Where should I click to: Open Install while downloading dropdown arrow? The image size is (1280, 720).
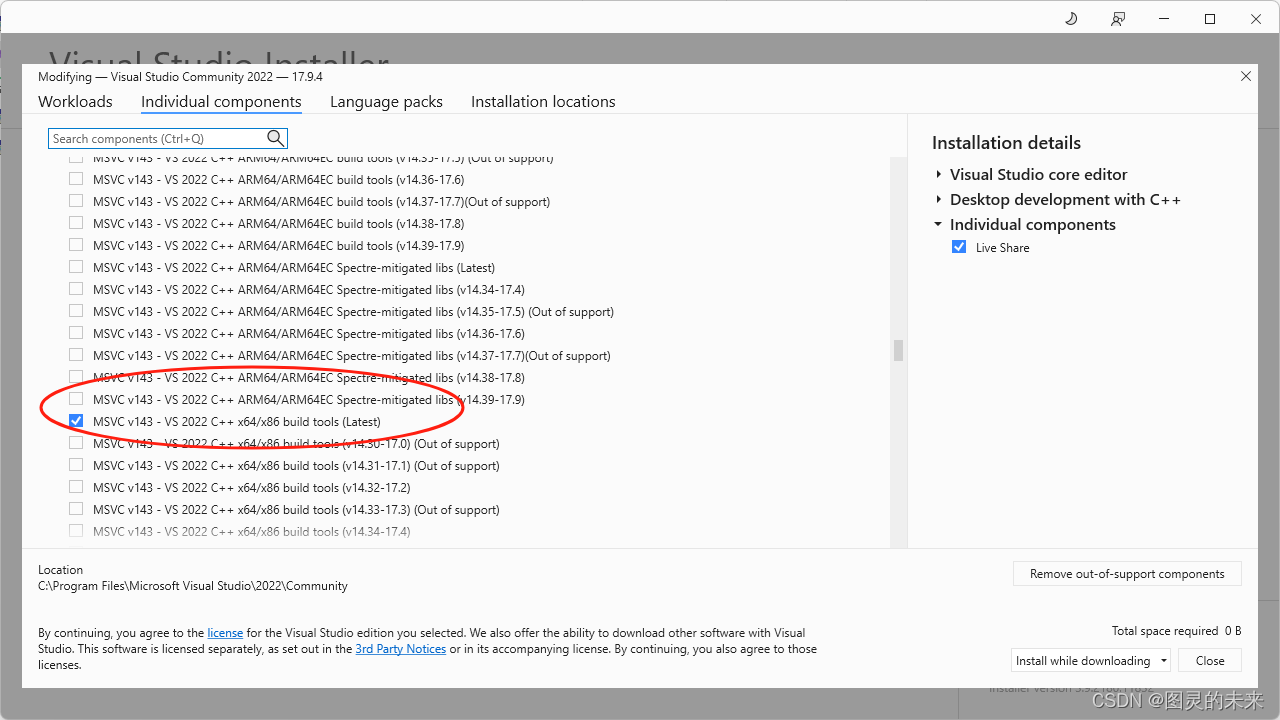pyautogui.click(x=1164, y=661)
